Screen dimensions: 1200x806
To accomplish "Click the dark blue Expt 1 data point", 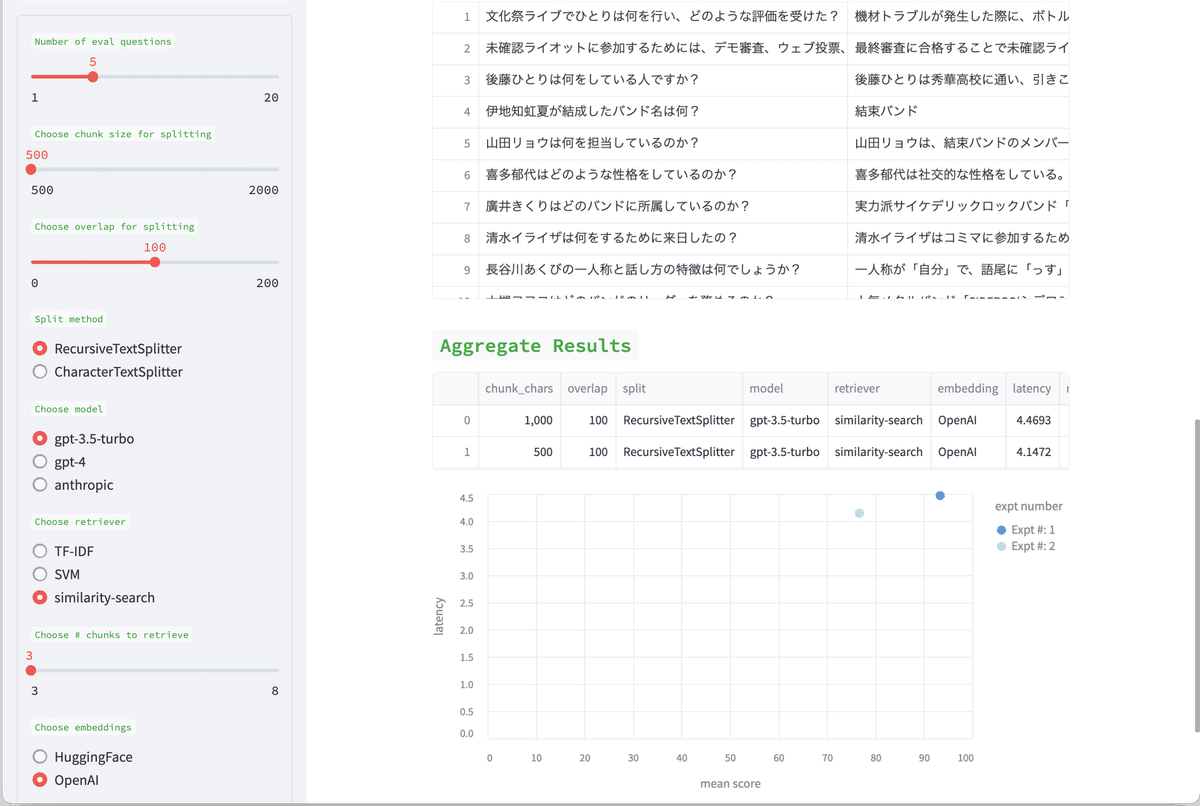I will pos(940,495).
